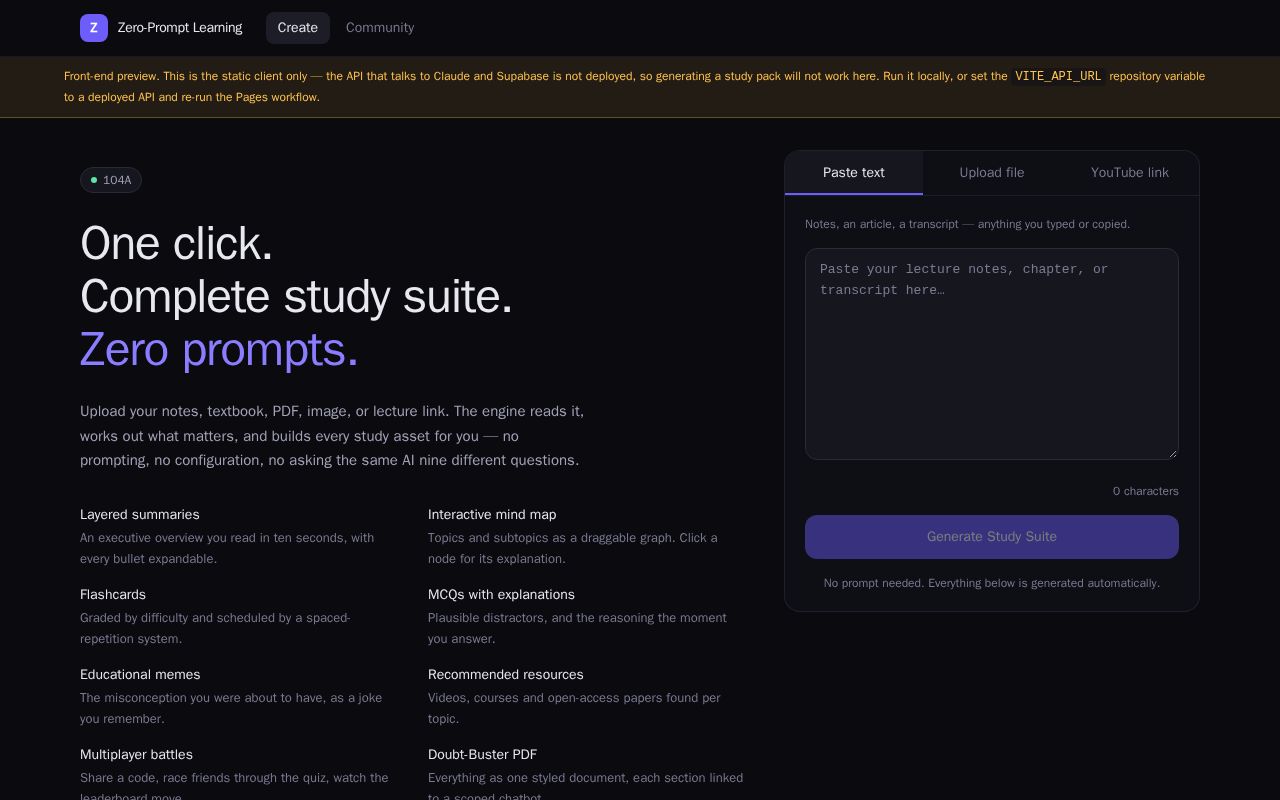1280x800 pixels.
Task: Click the 'Zero prompts.' purple headline
Action: click(219, 350)
